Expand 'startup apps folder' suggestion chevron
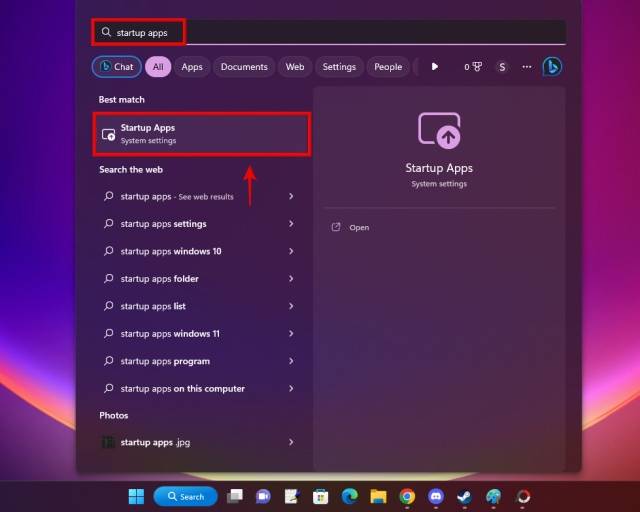The height and width of the screenshot is (512, 640). (x=291, y=279)
